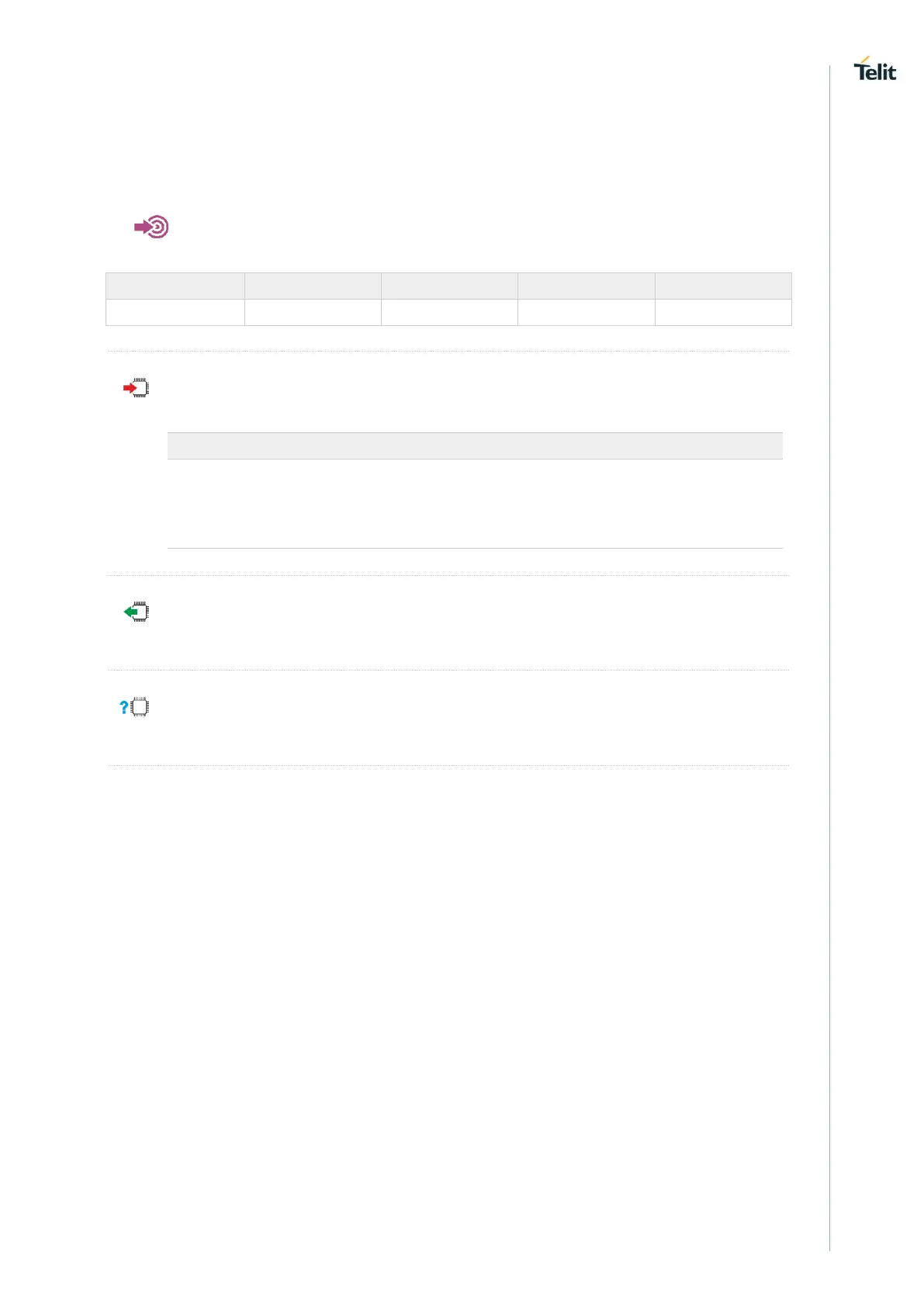The height and width of the screenshot is (1307, 924).
Task: Select the green arrow chip icon
Action: [137, 612]
